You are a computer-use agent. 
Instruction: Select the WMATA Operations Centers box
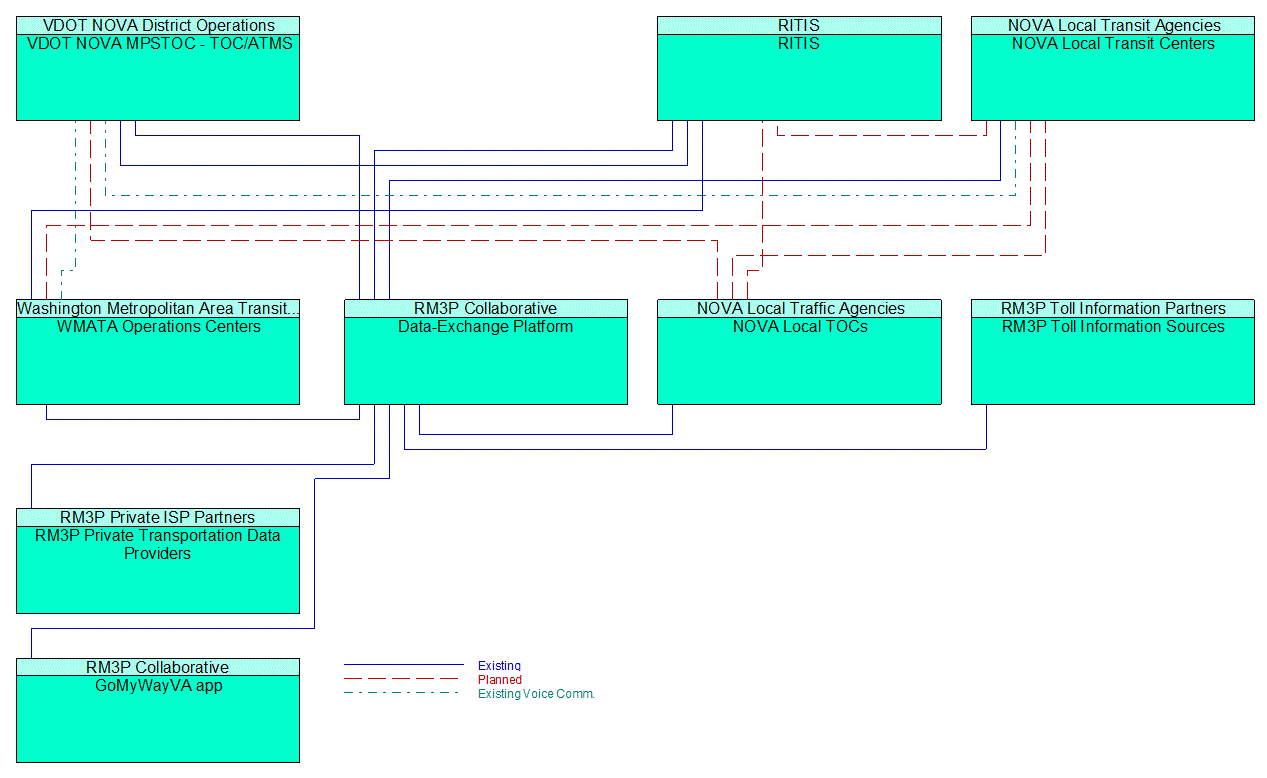pos(158,361)
